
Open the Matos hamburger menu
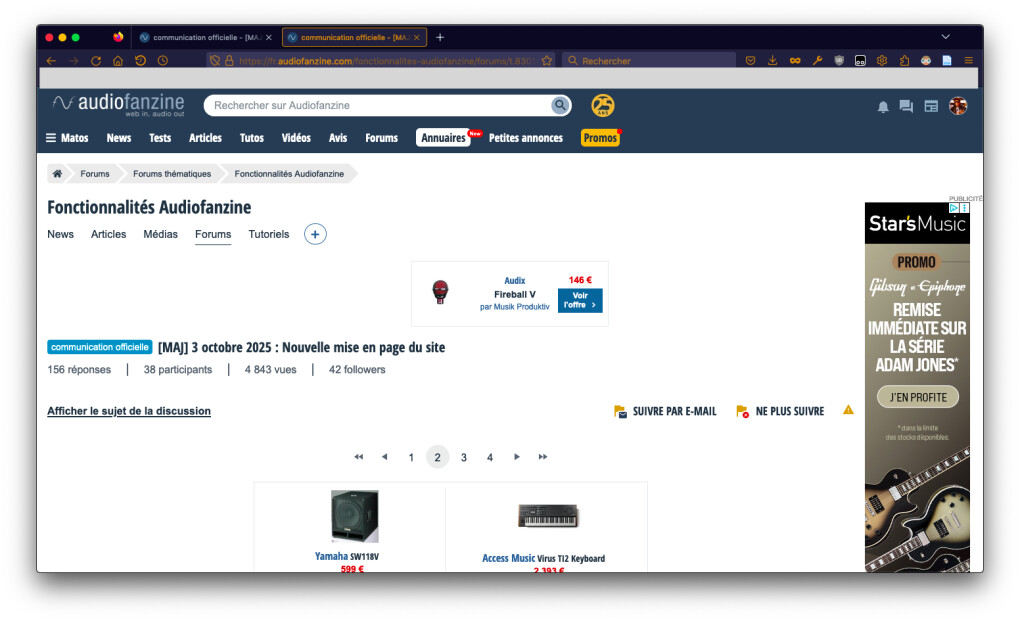[67, 138]
